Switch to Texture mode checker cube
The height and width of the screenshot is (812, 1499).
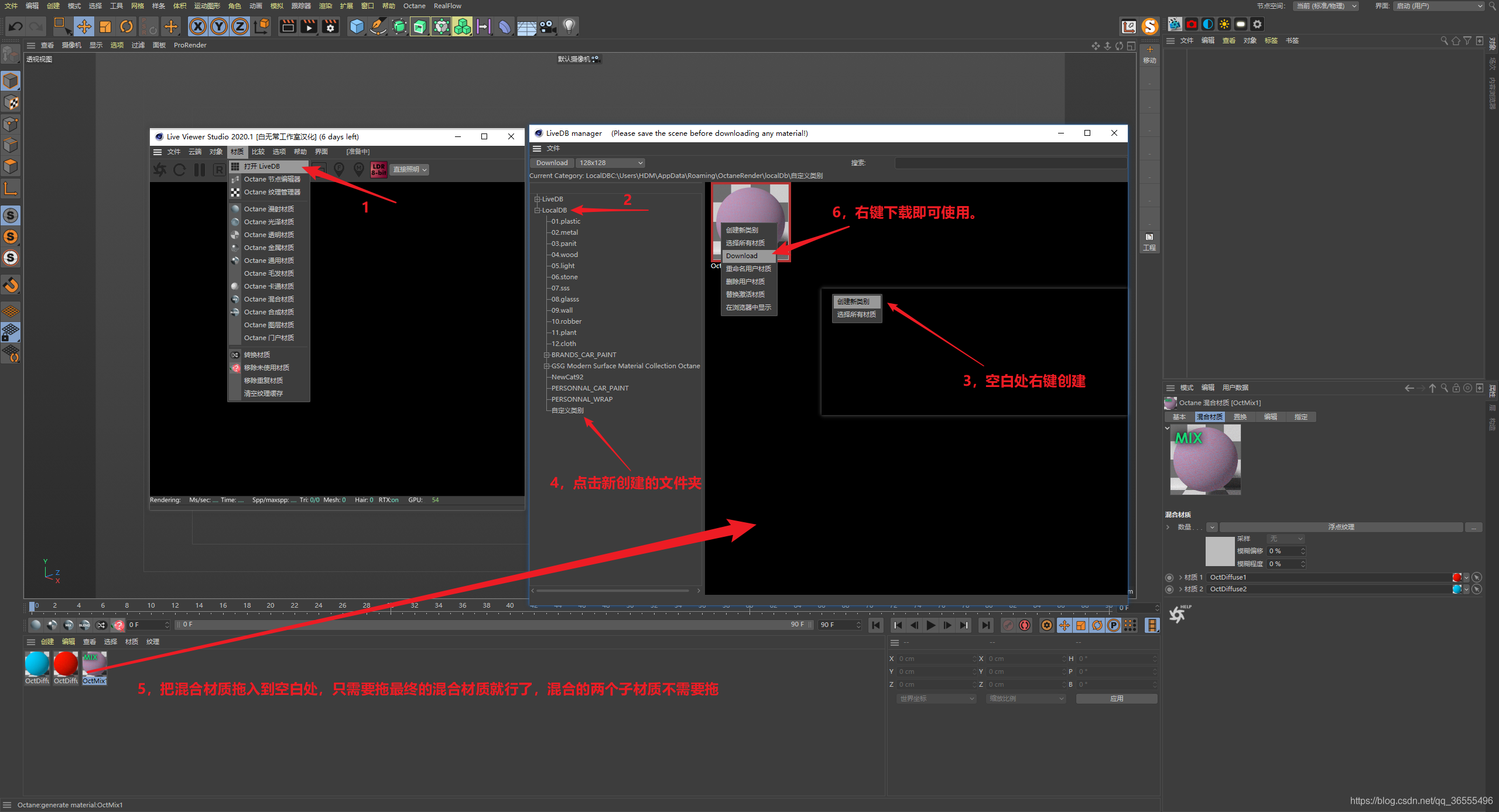[11, 102]
